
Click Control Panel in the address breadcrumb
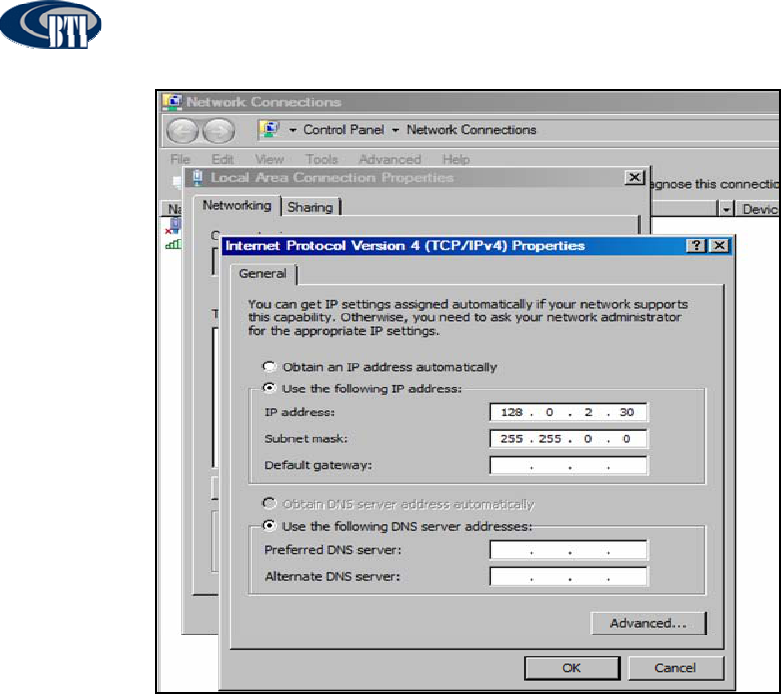(344, 130)
